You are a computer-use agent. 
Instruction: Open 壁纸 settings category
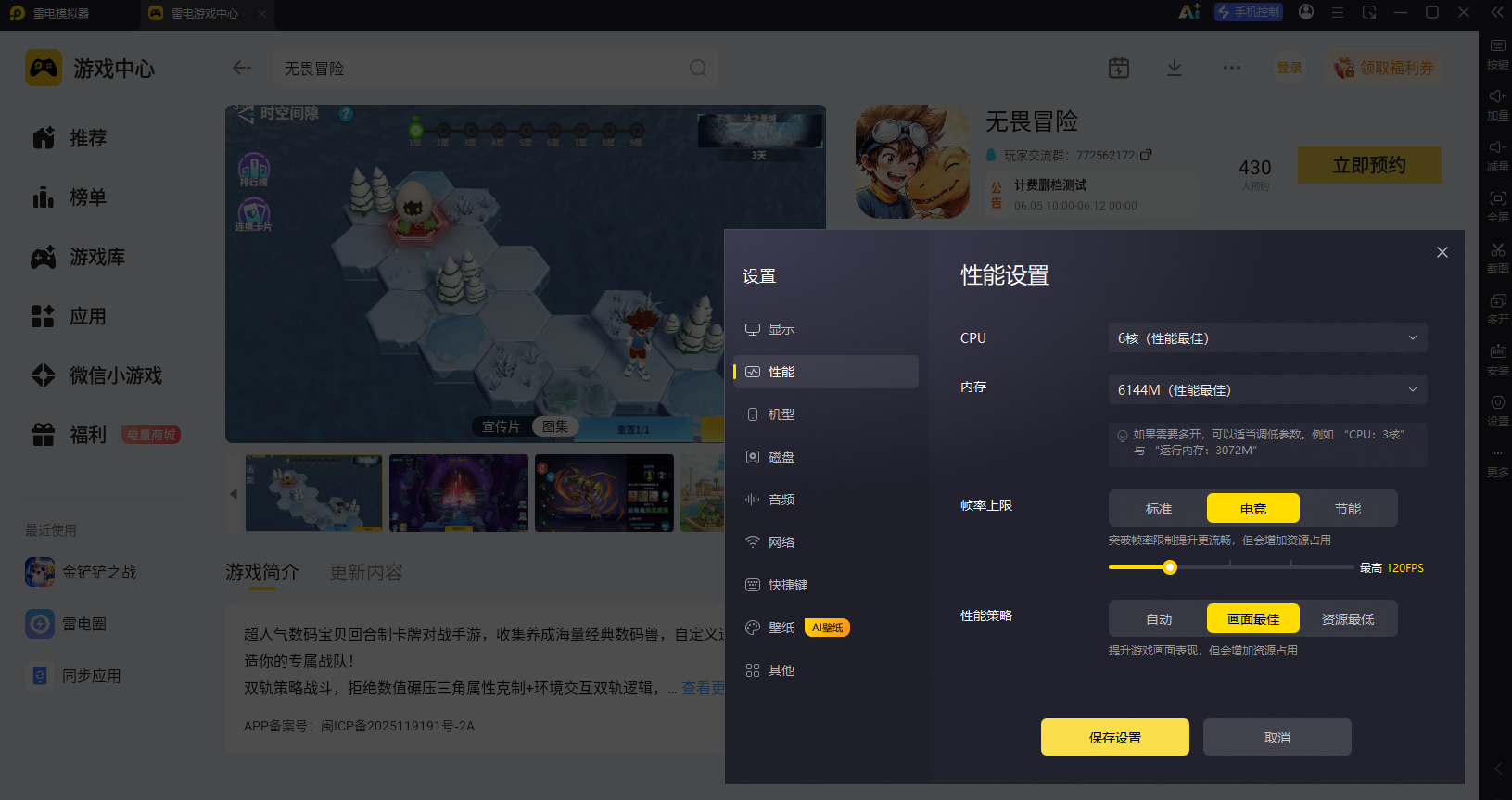(826, 628)
